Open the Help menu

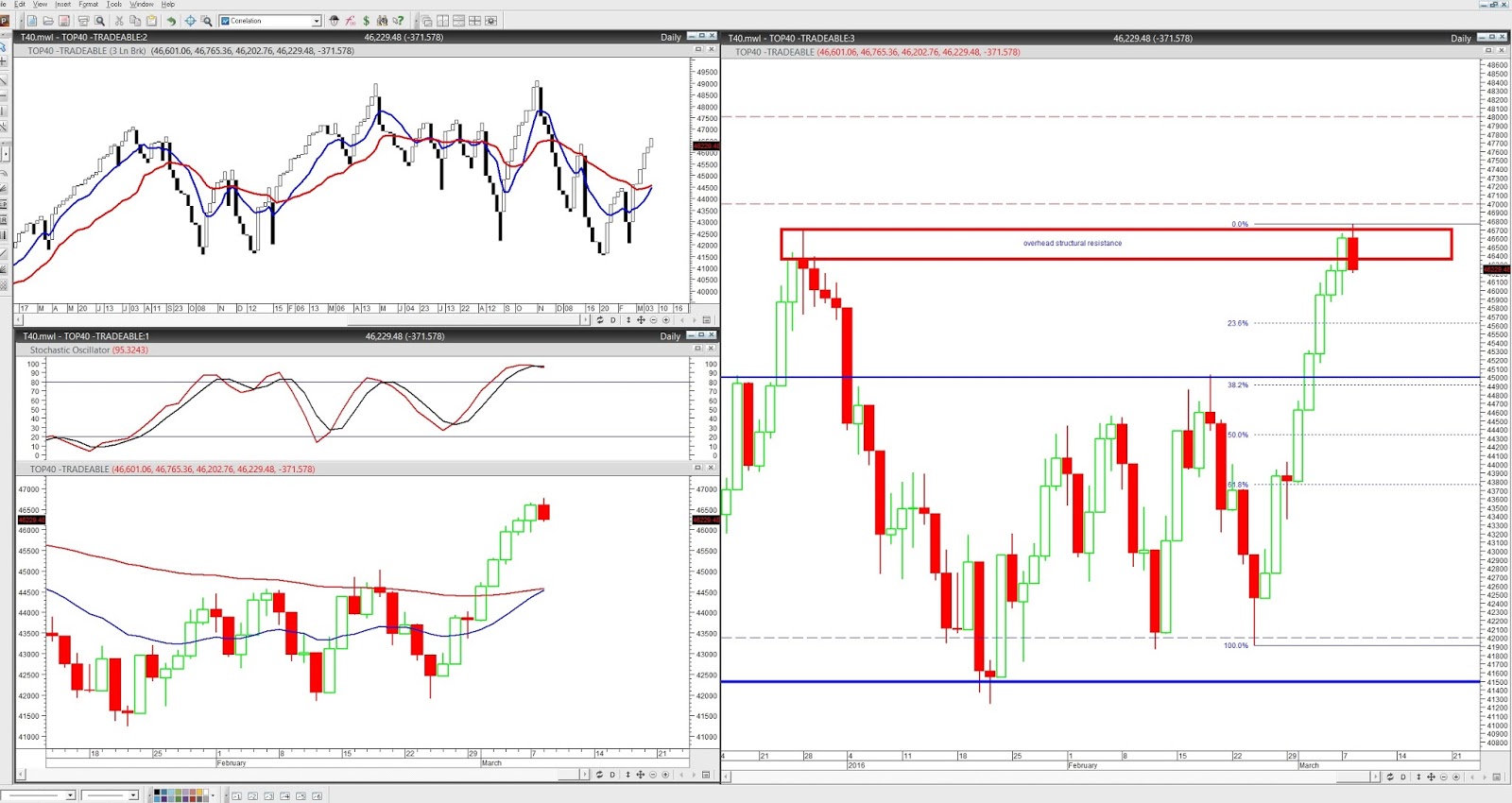168,5
